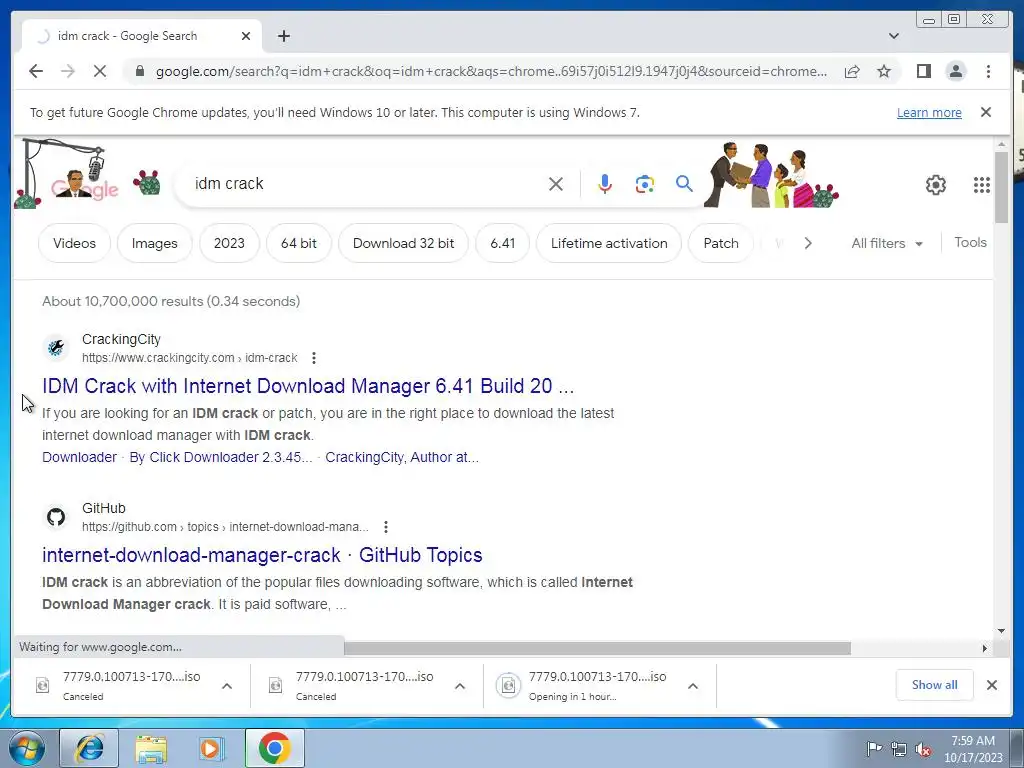This screenshot has height=768, width=1024.
Task: Select the Patch filter chip
Action: coord(720,243)
